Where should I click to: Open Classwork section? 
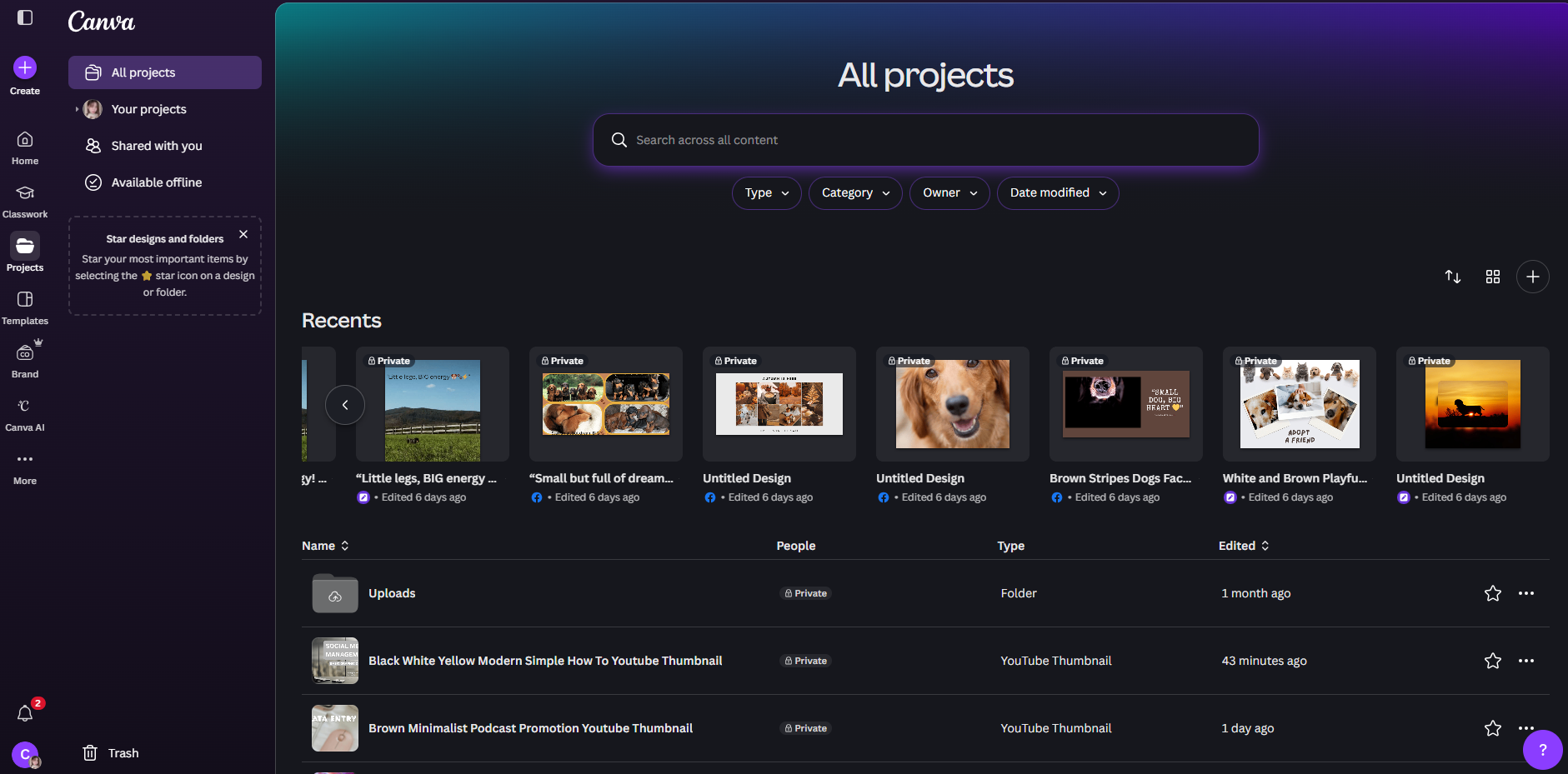click(x=25, y=202)
